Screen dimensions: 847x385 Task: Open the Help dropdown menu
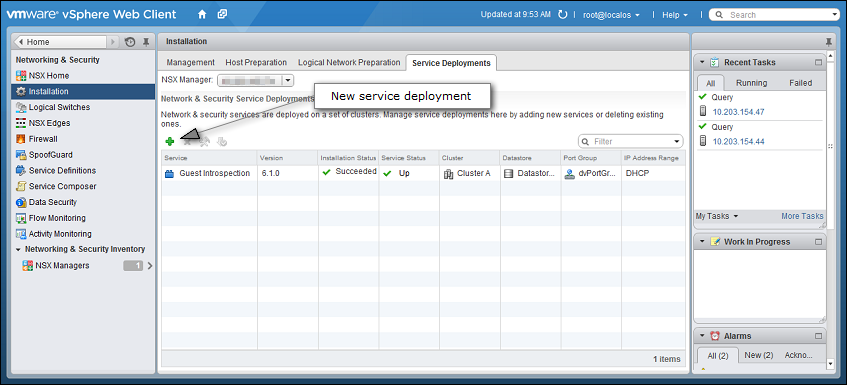pos(675,15)
